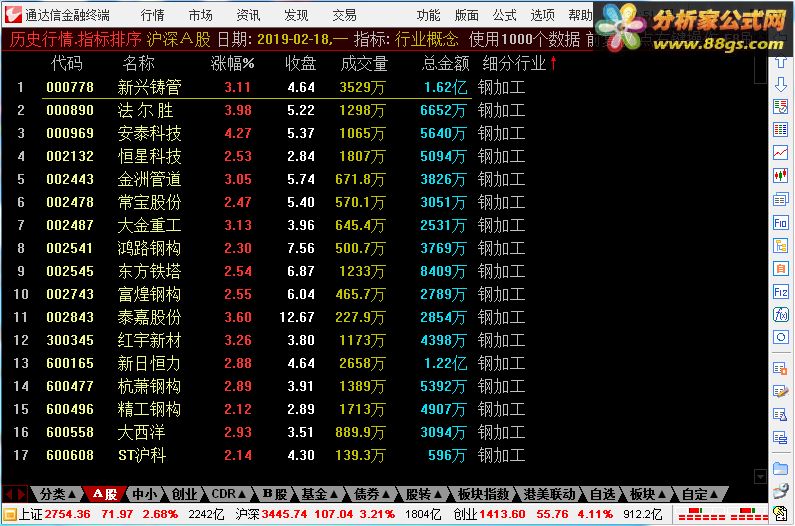
Task: Open the blue folder sidebar icon
Action: pyautogui.click(x=780, y=468)
